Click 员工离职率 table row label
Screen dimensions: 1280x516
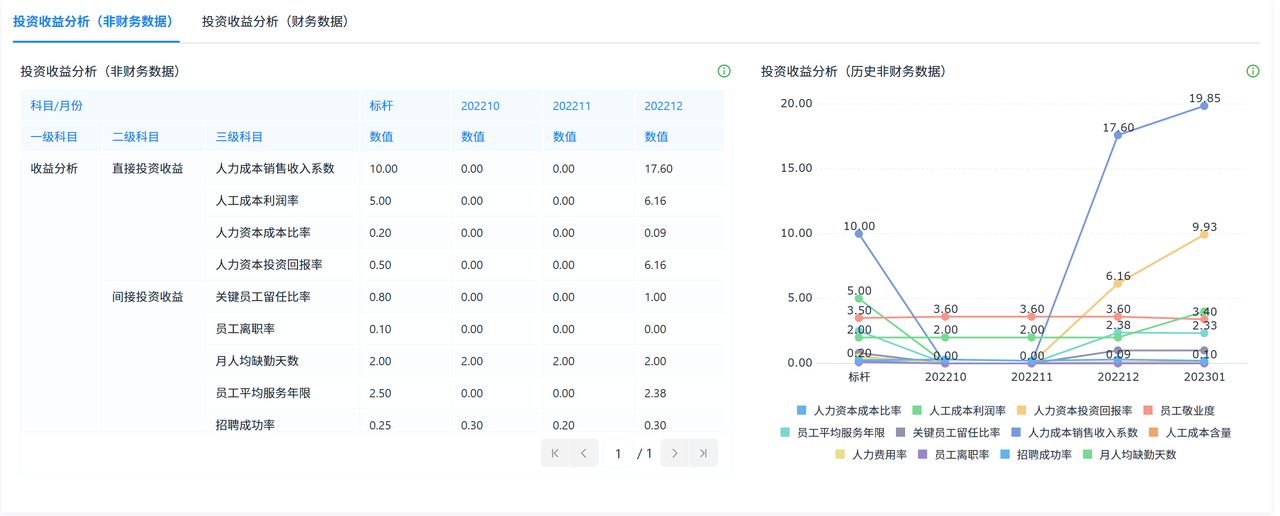[x=245, y=329]
